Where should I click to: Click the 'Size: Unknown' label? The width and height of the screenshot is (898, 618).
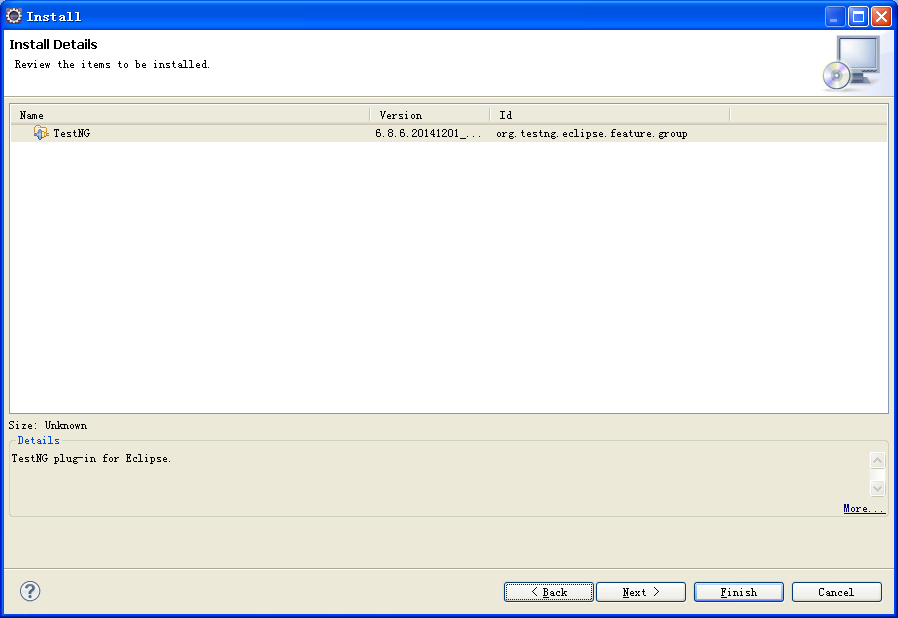point(48,426)
